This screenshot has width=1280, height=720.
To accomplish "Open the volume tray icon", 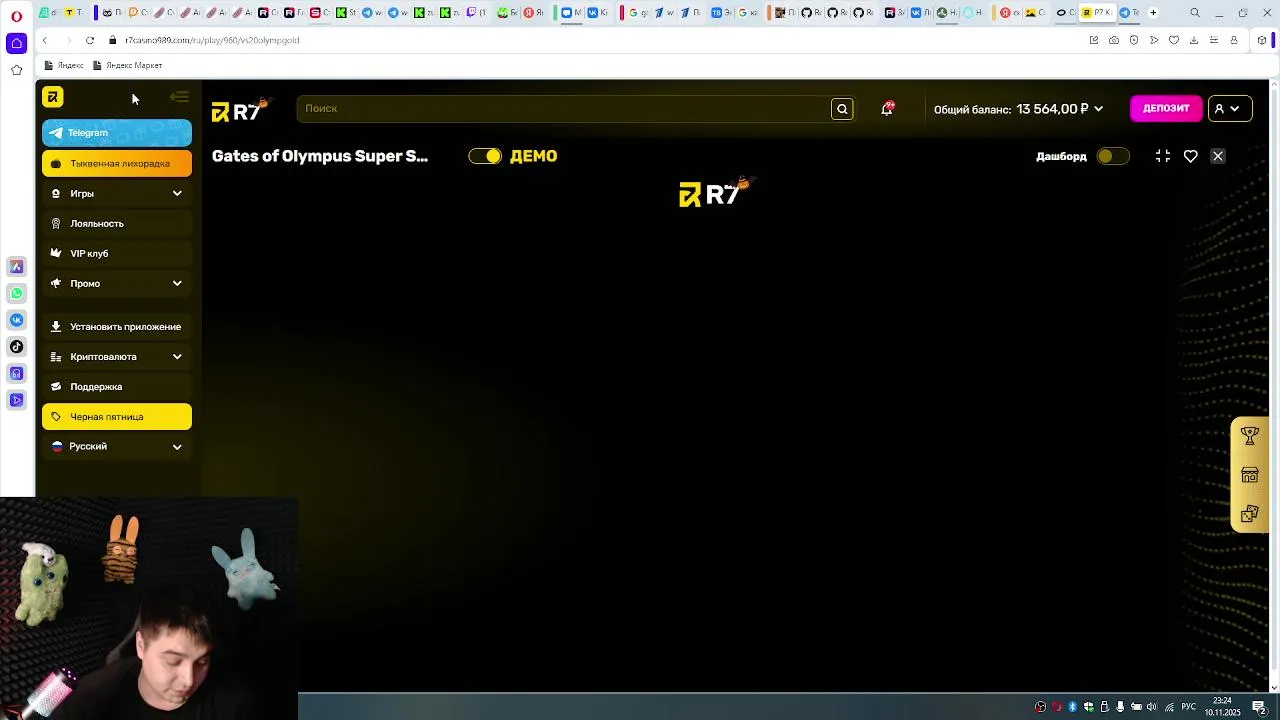I will 1152,707.
